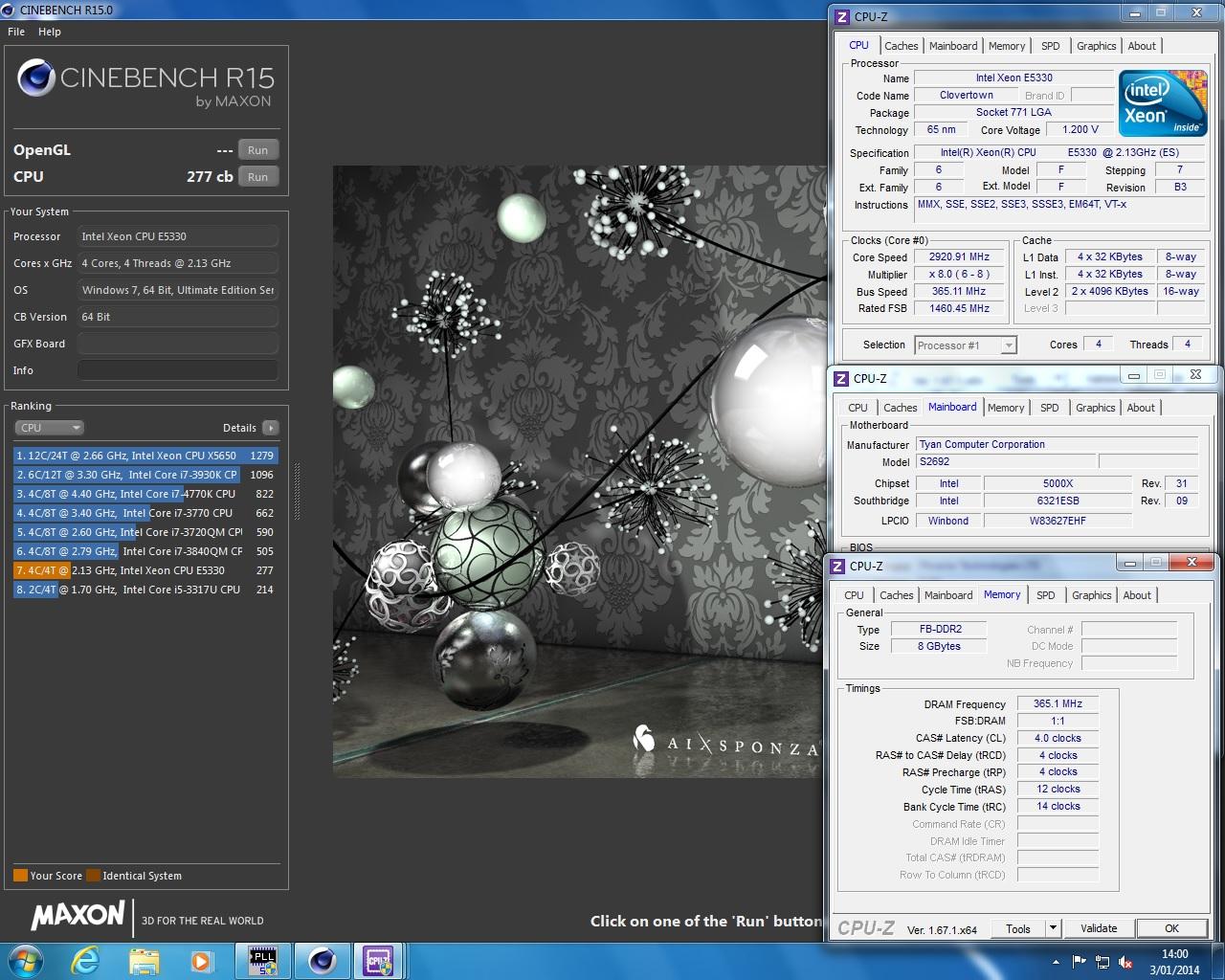Click the Cinebench R15 sphere logo
Image resolution: width=1225 pixels, height=980 pixels.
[35, 78]
